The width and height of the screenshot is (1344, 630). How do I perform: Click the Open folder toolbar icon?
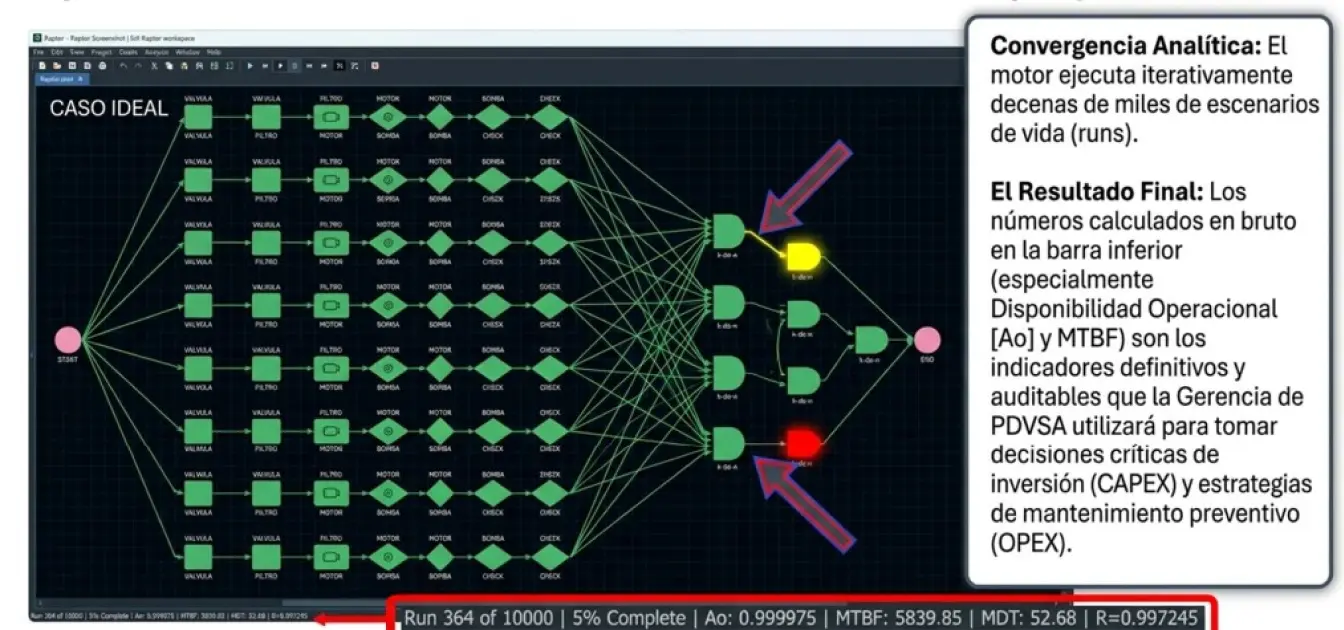coord(57,65)
